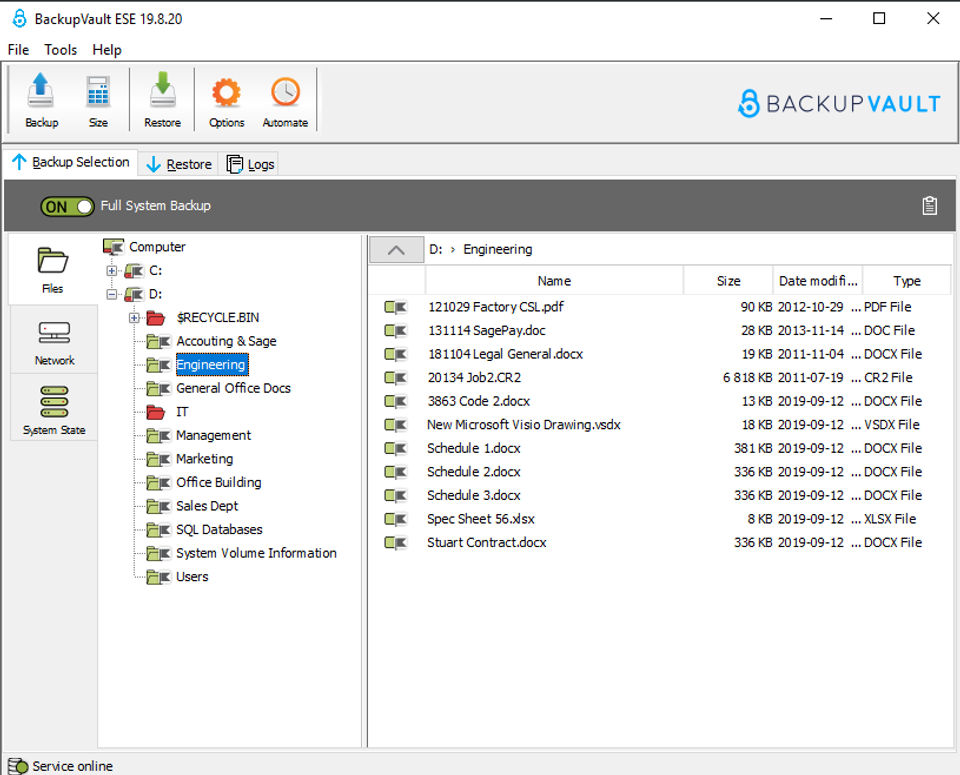Screen dimensions: 960x775
Task: Click the red $RECYCLE.BIN folder icon
Action: [156, 318]
